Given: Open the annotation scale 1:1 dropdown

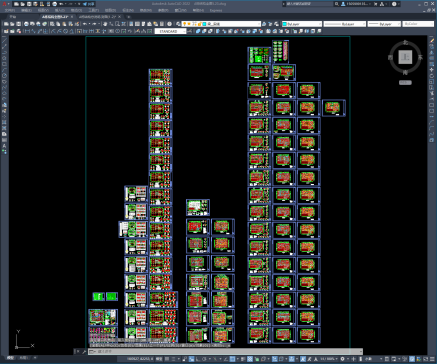Looking at the screenshot, I should (x=329, y=359).
